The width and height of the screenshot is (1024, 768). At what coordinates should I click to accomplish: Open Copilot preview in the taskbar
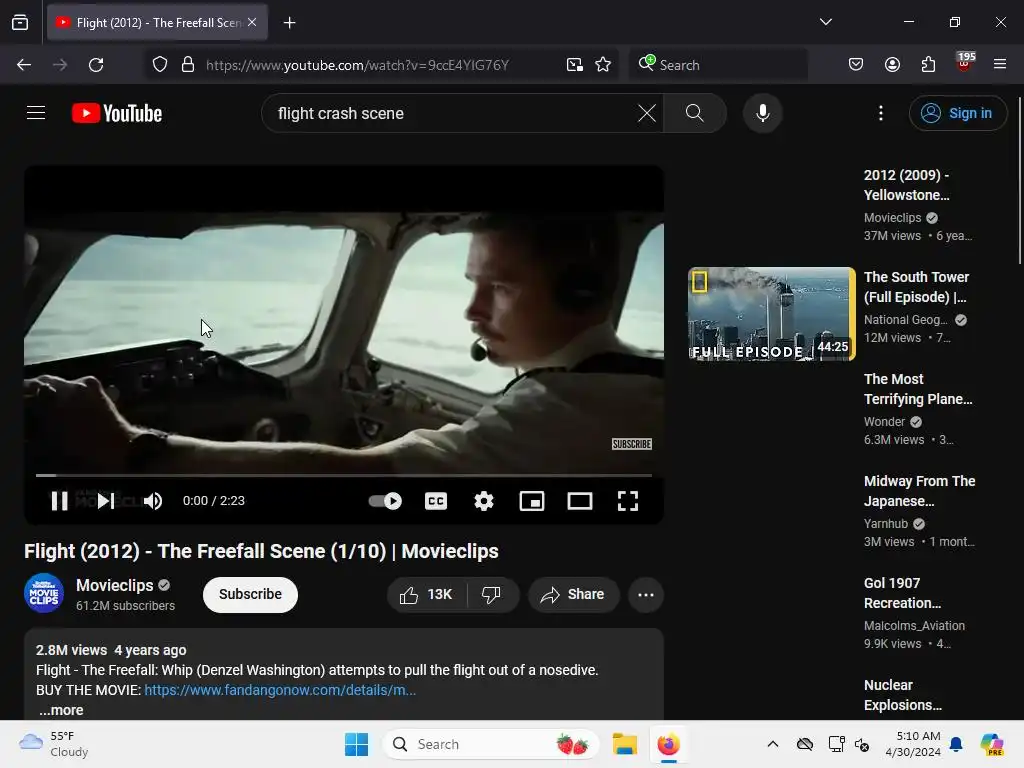[992, 744]
